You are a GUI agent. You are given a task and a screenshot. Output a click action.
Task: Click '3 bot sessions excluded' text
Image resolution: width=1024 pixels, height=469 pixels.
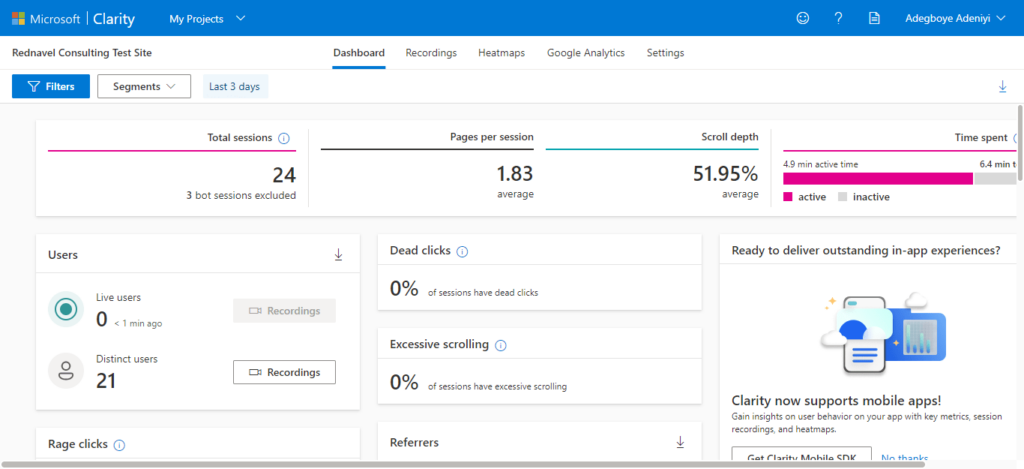[x=240, y=195]
